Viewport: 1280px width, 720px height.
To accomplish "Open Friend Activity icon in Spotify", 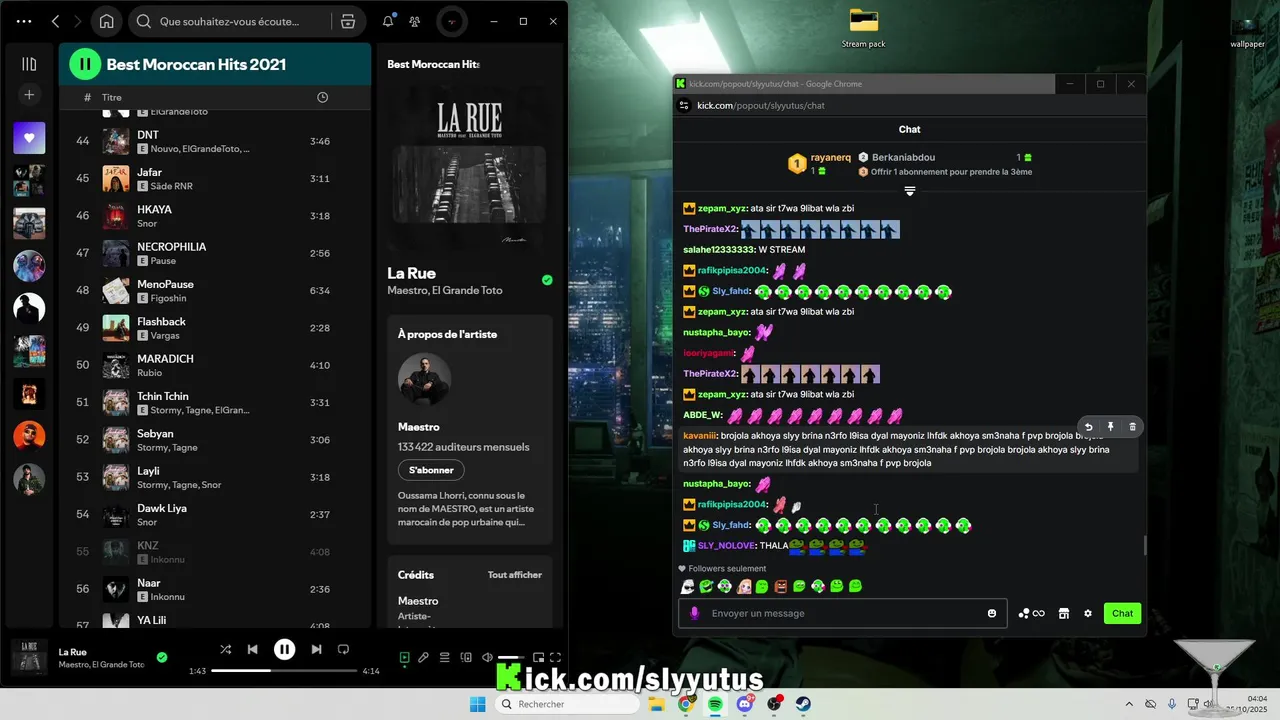I will coord(415,21).
